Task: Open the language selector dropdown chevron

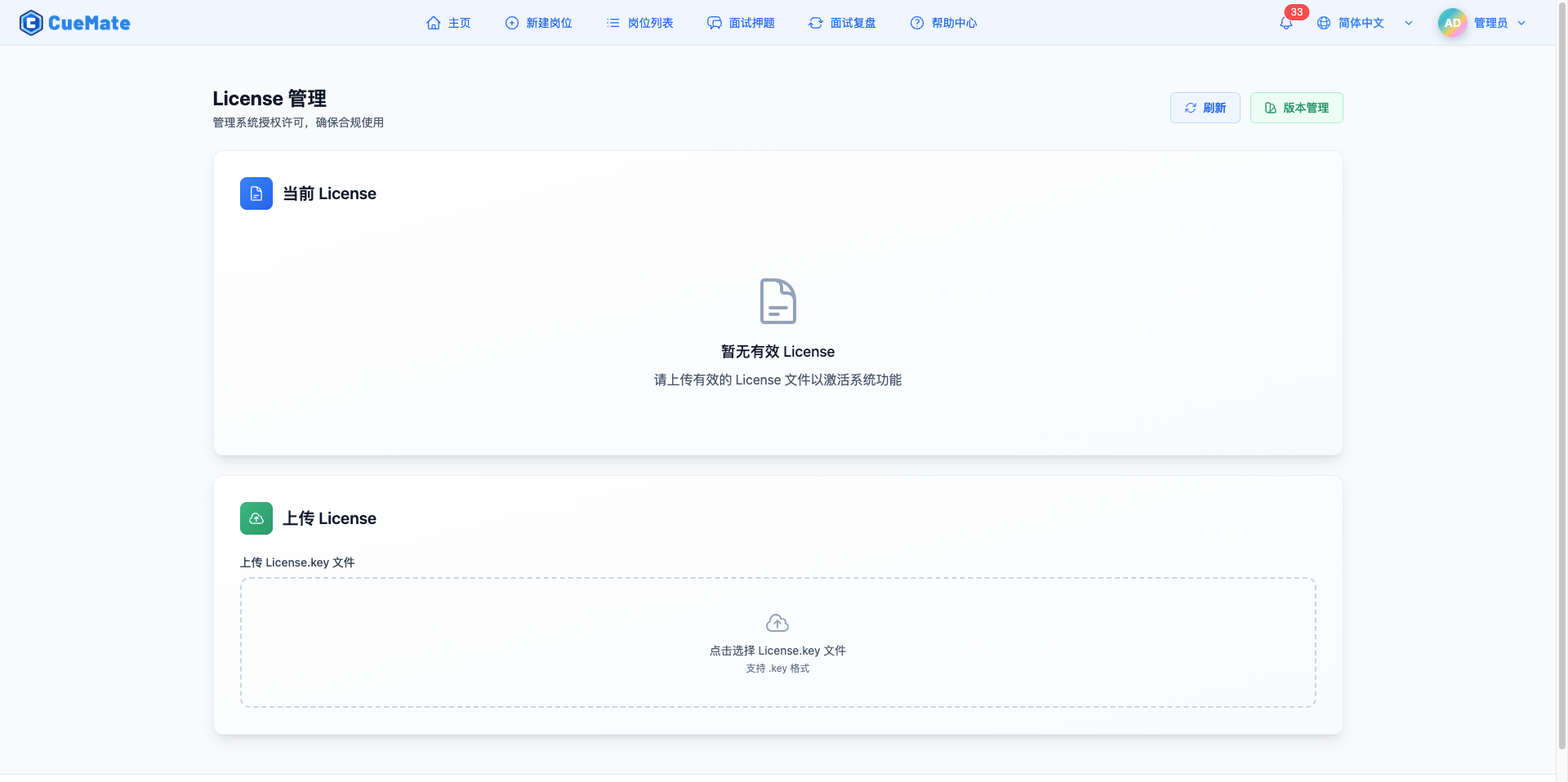Action: (x=1408, y=23)
